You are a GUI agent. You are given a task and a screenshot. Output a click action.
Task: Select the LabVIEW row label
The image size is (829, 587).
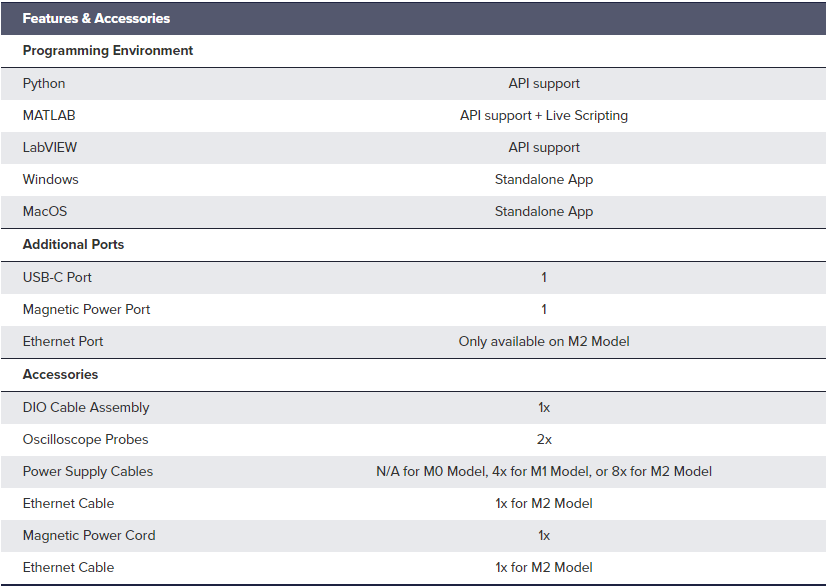(x=50, y=148)
